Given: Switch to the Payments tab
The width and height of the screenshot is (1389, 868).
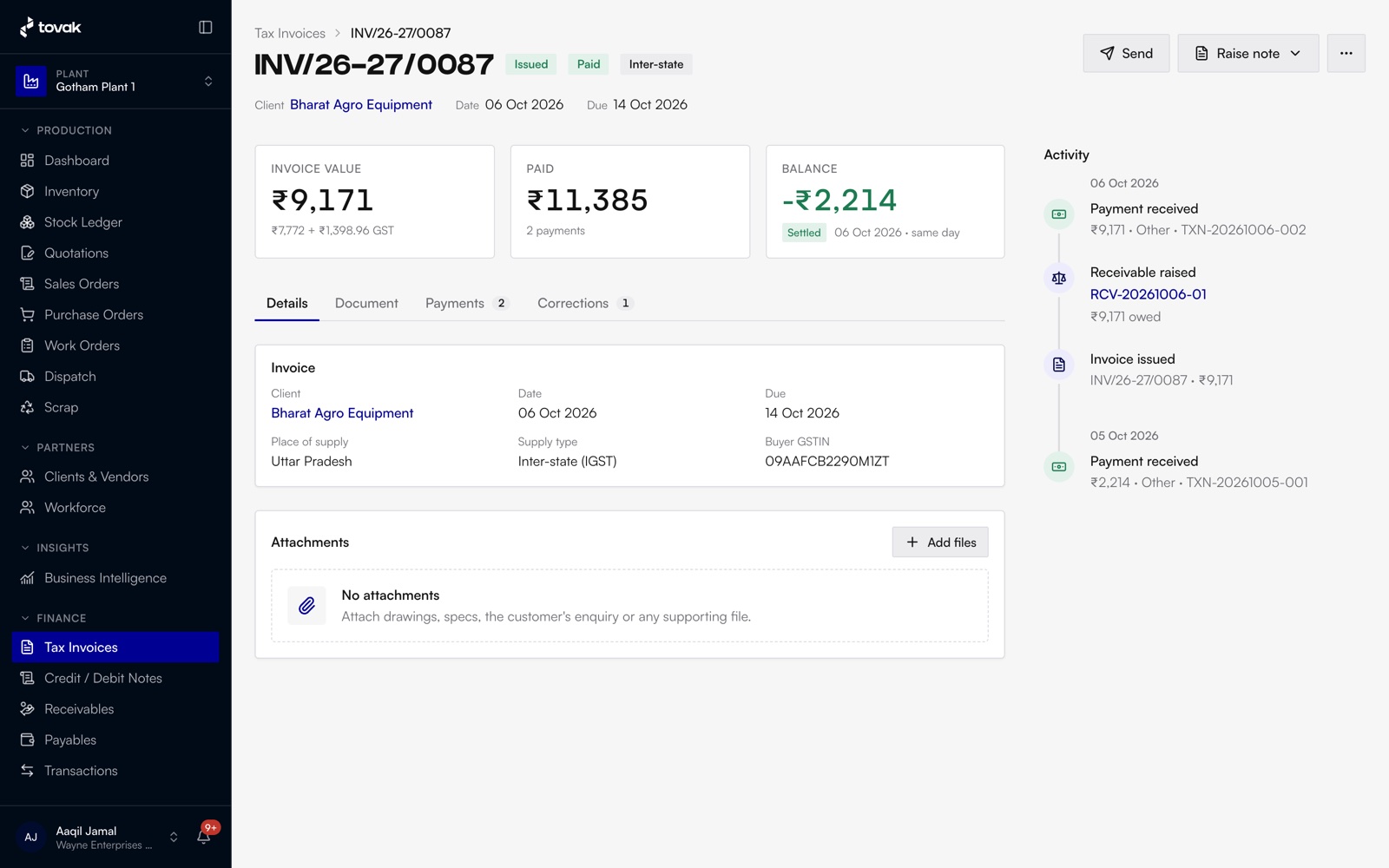Looking at the screenshot, I should [x=466, y=303].
